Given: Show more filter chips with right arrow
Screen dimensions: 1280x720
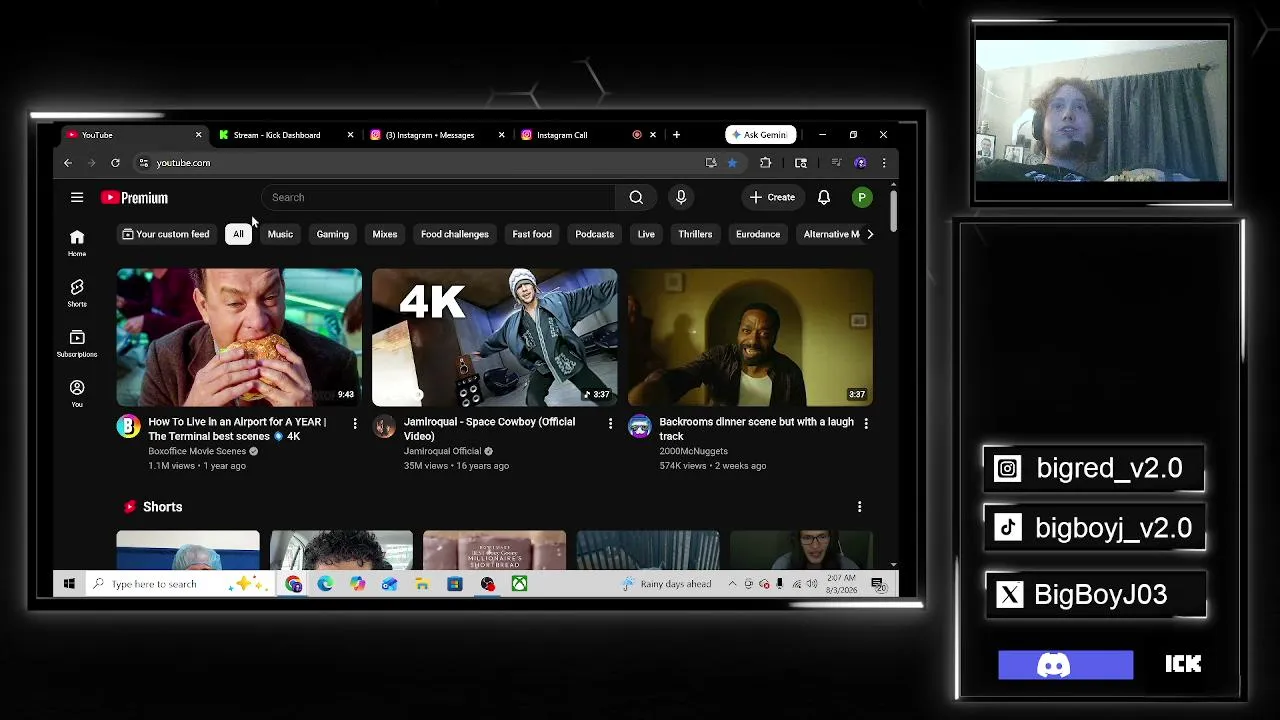Looking at the screenshot, I should [869, 234].
